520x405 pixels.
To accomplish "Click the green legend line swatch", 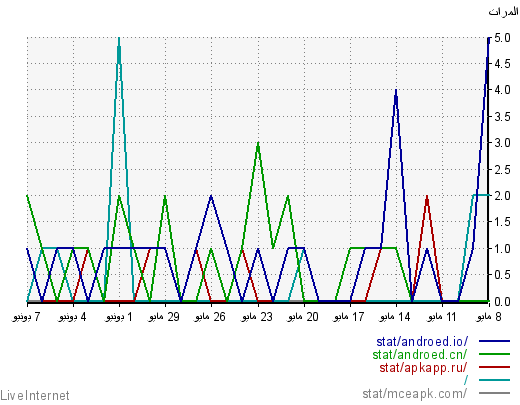I will 494,354.
